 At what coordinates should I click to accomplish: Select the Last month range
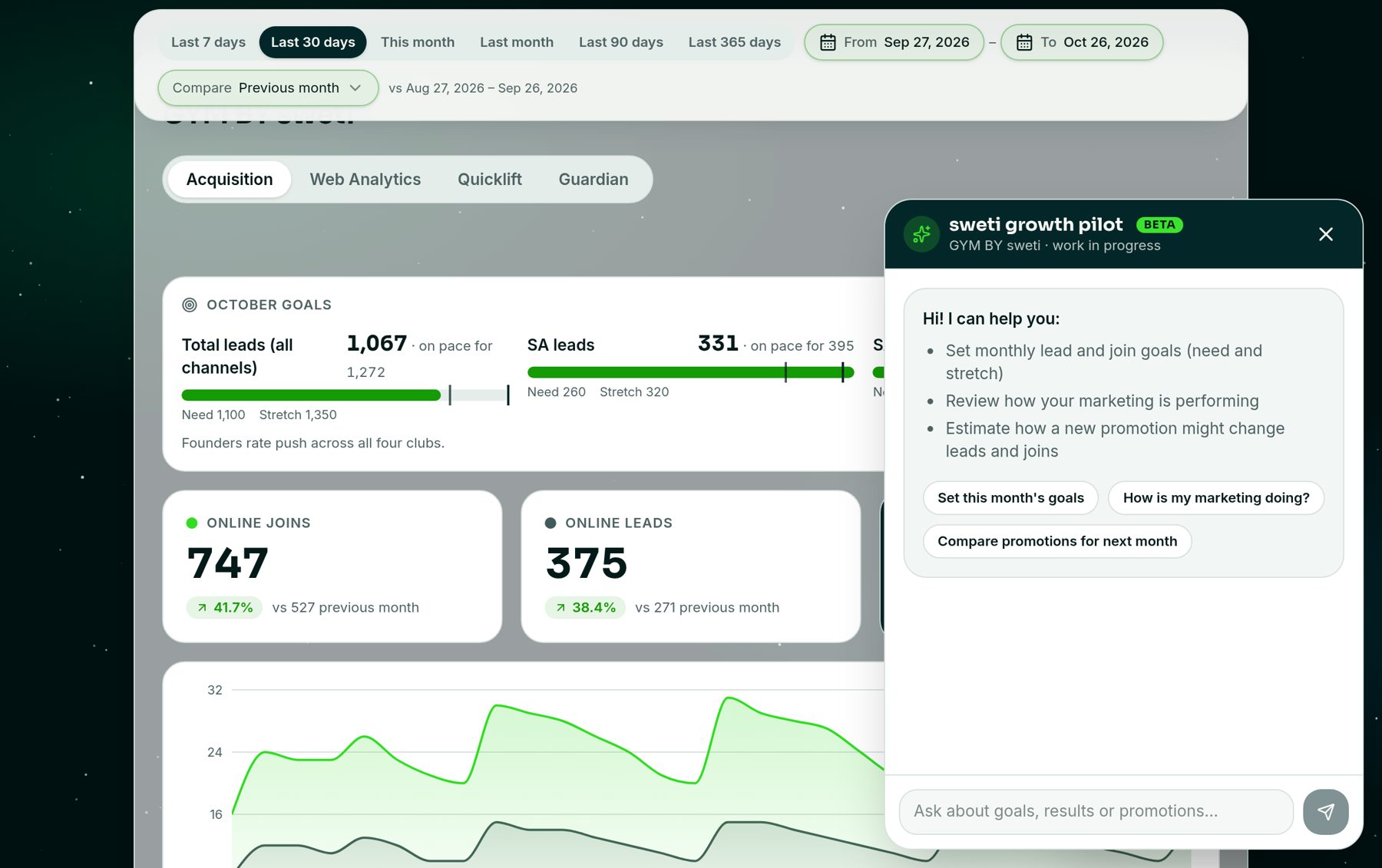(x=517, y=42)
